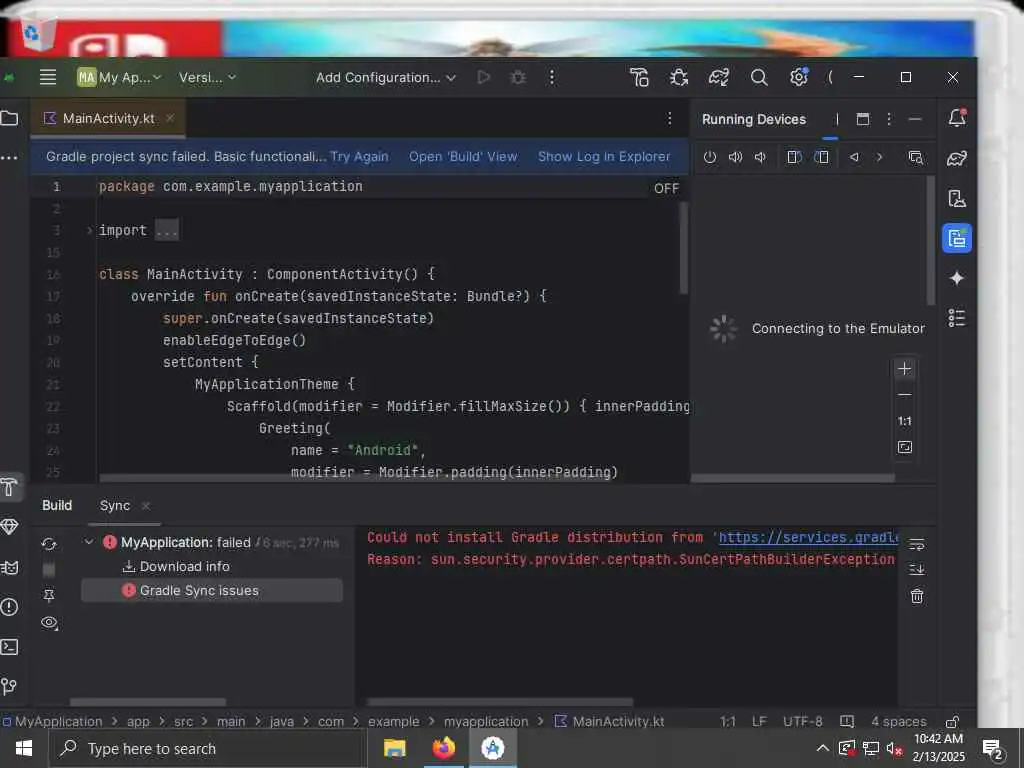
Task: Toggle the OFF inspection indicator
Action: coord(666,188)
